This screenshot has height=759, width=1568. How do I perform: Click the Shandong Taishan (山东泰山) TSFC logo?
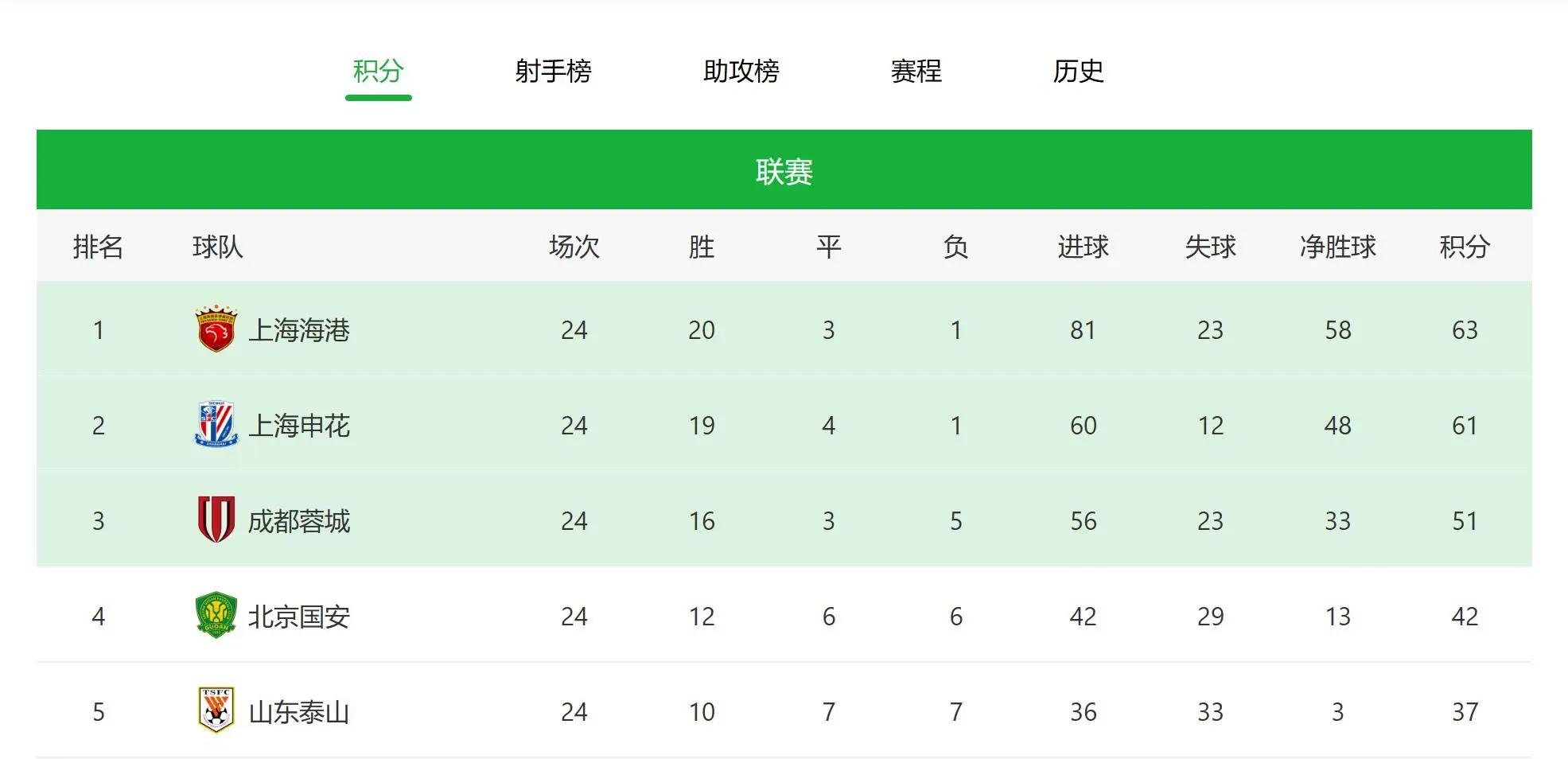coord(216,710)
